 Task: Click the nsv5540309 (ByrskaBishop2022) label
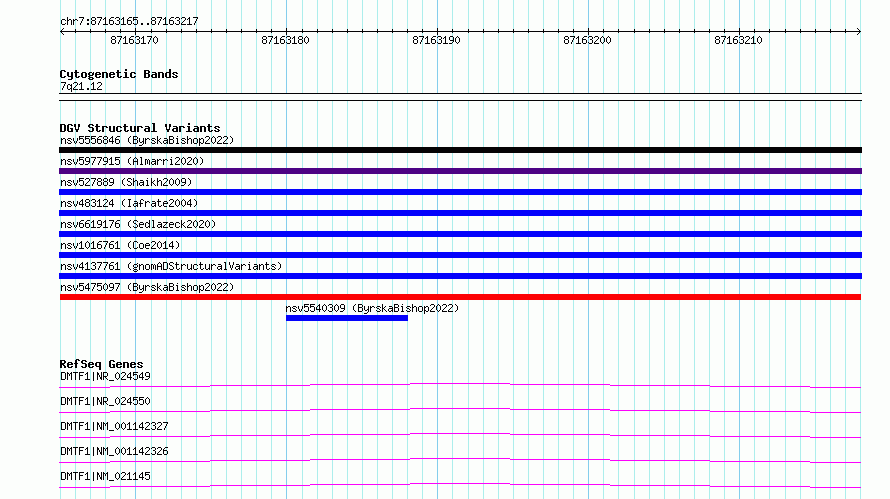(372, 308)
